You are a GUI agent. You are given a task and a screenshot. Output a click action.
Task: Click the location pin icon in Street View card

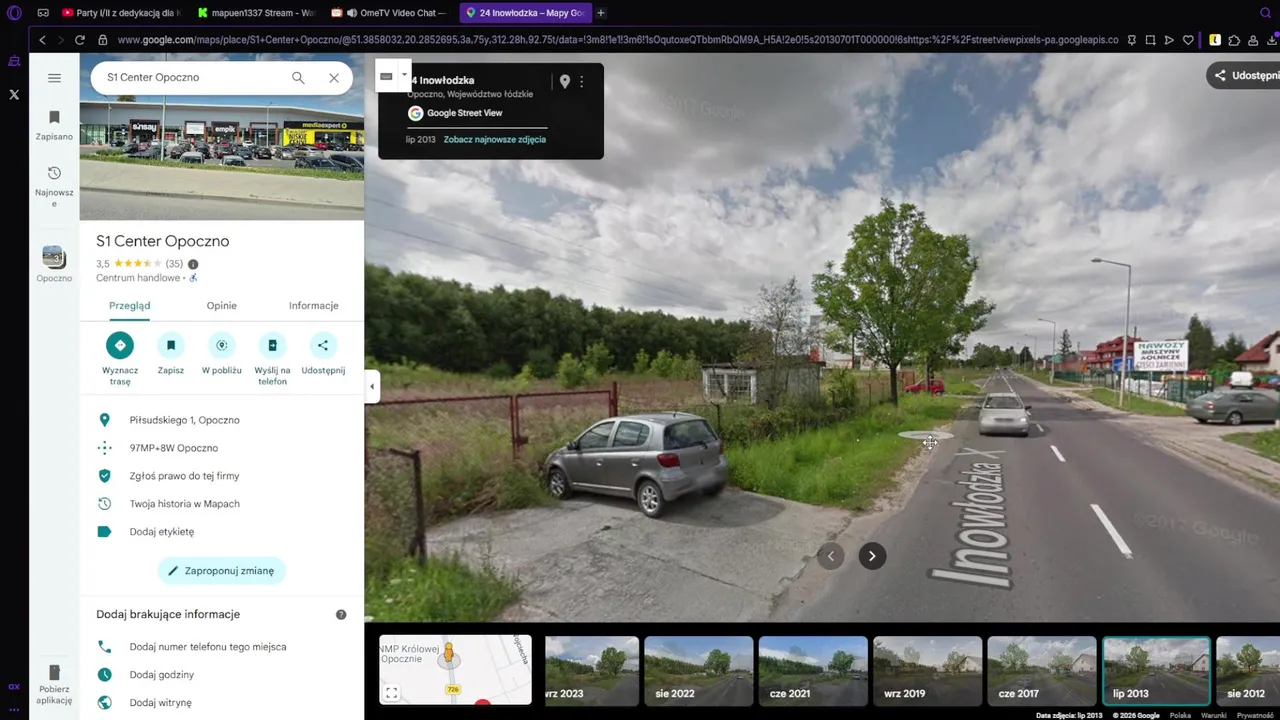(564, 81)
